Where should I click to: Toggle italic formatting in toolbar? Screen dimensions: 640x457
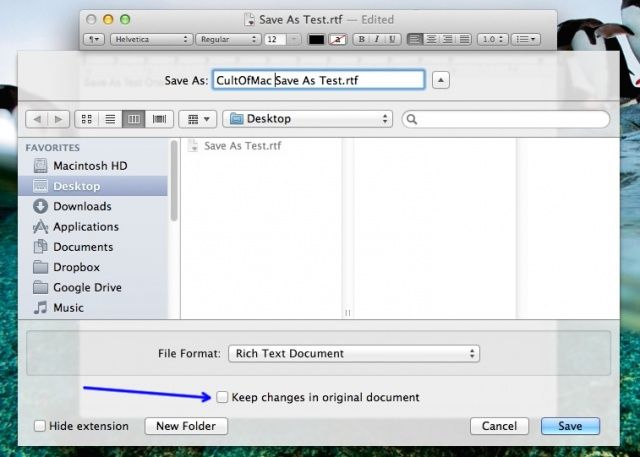[x=377, y=39]
